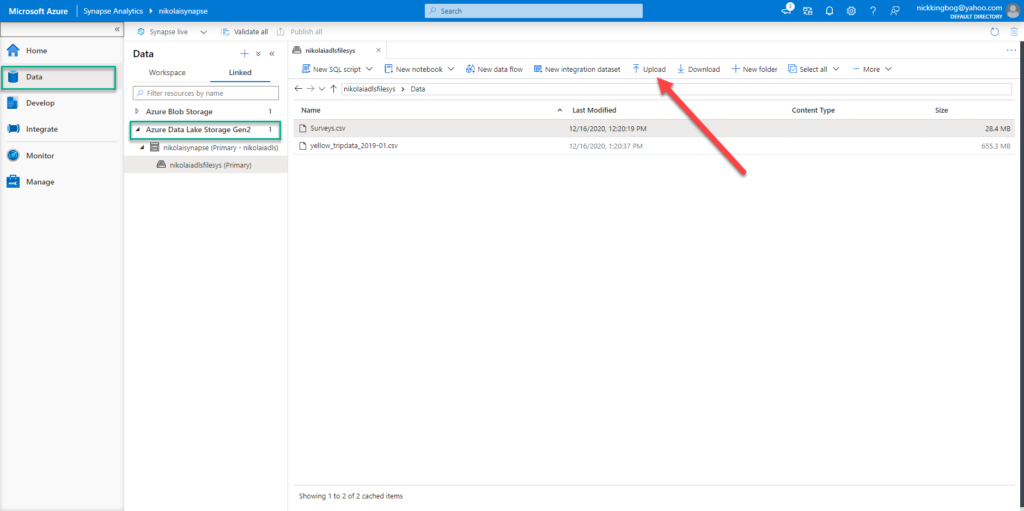Click Download in the toolbar
The image size is (1024, 511).
click(698, 69)
